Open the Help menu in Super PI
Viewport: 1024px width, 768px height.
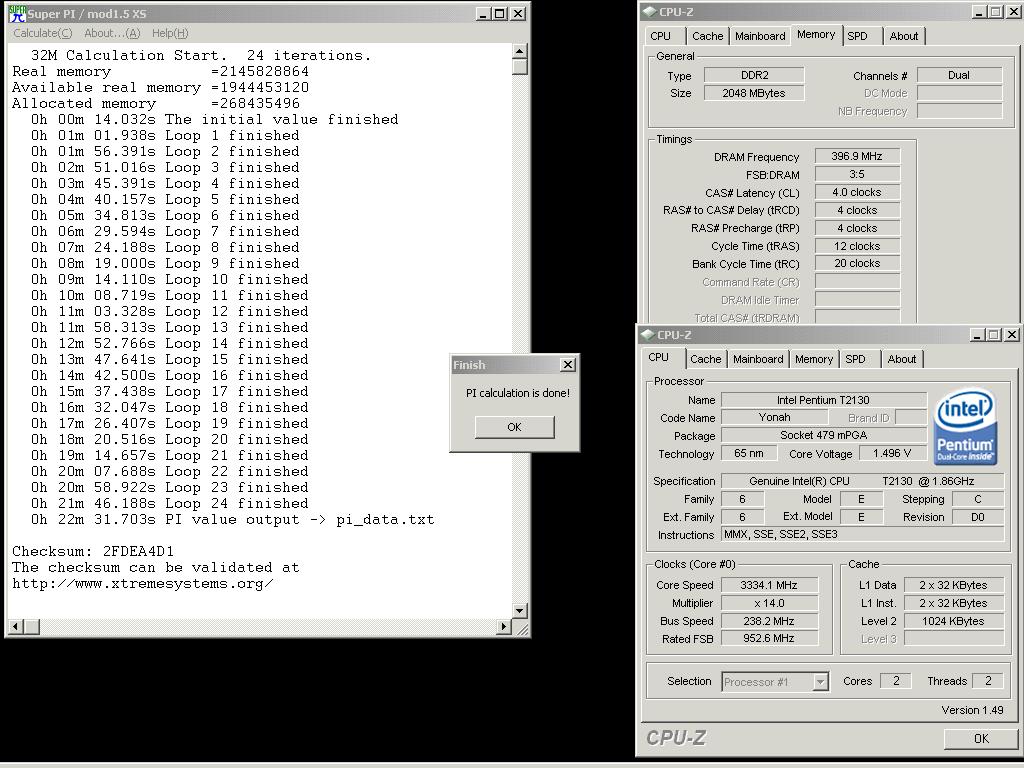click(x=170, y=33)
